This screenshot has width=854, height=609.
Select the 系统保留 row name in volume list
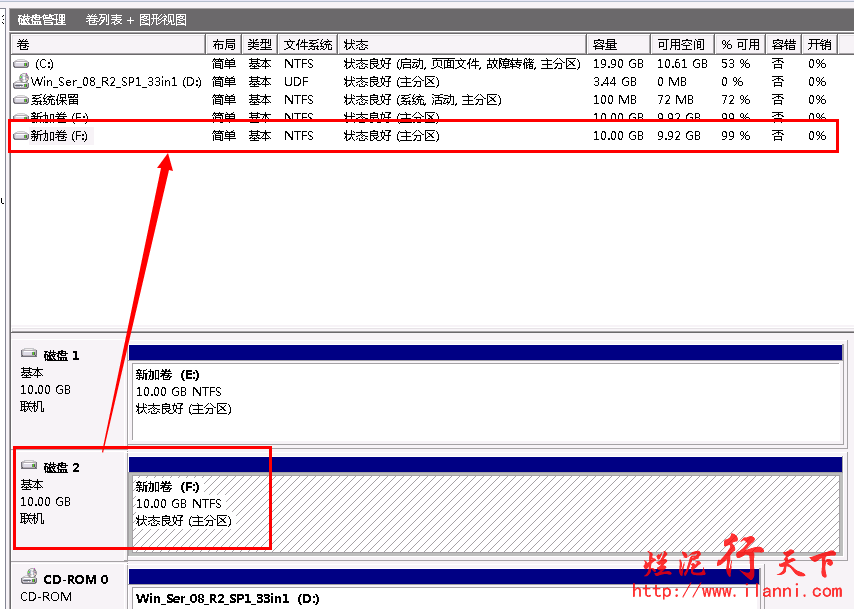pos(55,100)
